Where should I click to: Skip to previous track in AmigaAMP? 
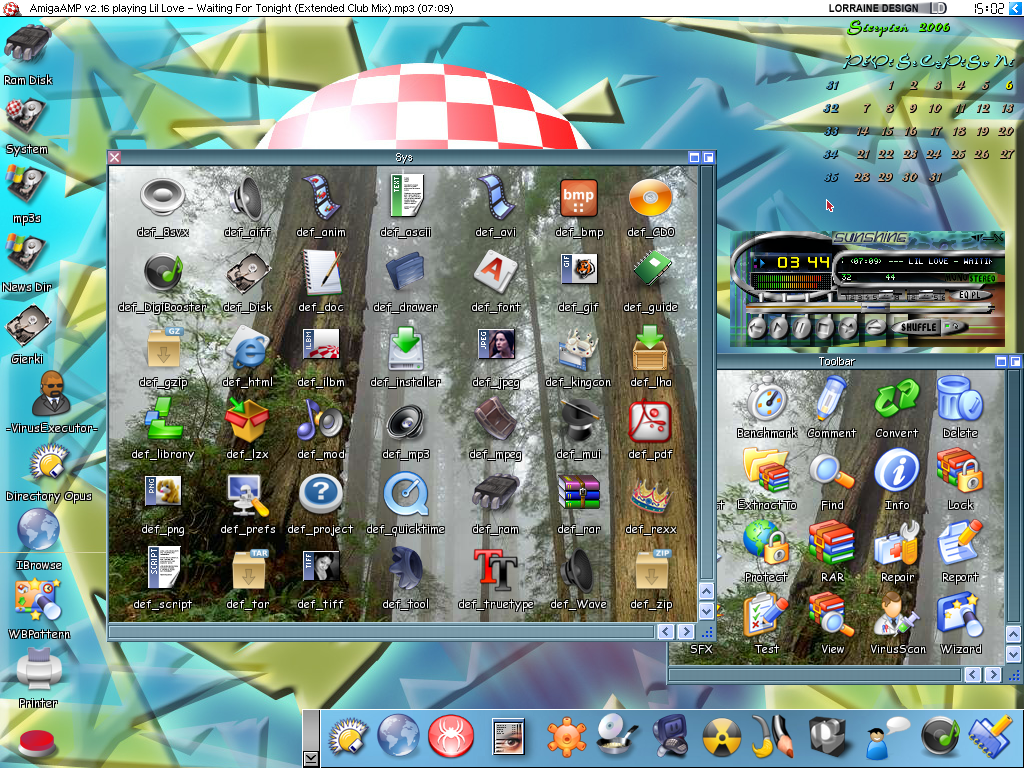[x=756, y=327]
